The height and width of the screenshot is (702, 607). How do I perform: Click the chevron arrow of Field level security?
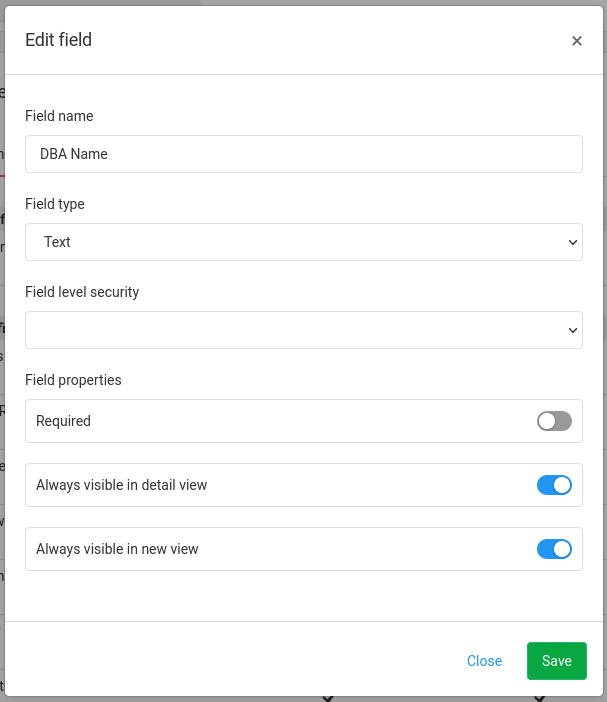click(x=573, y=330)
